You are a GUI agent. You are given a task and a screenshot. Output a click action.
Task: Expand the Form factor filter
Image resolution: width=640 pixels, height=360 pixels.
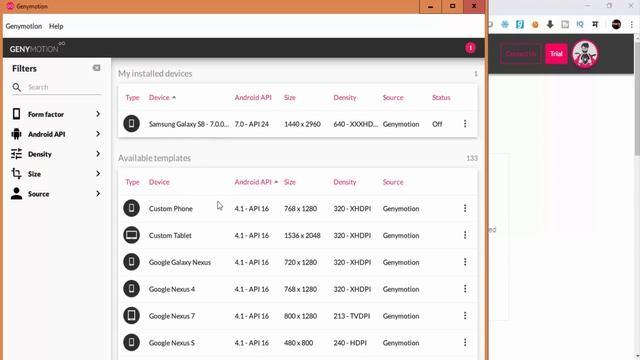56,114
